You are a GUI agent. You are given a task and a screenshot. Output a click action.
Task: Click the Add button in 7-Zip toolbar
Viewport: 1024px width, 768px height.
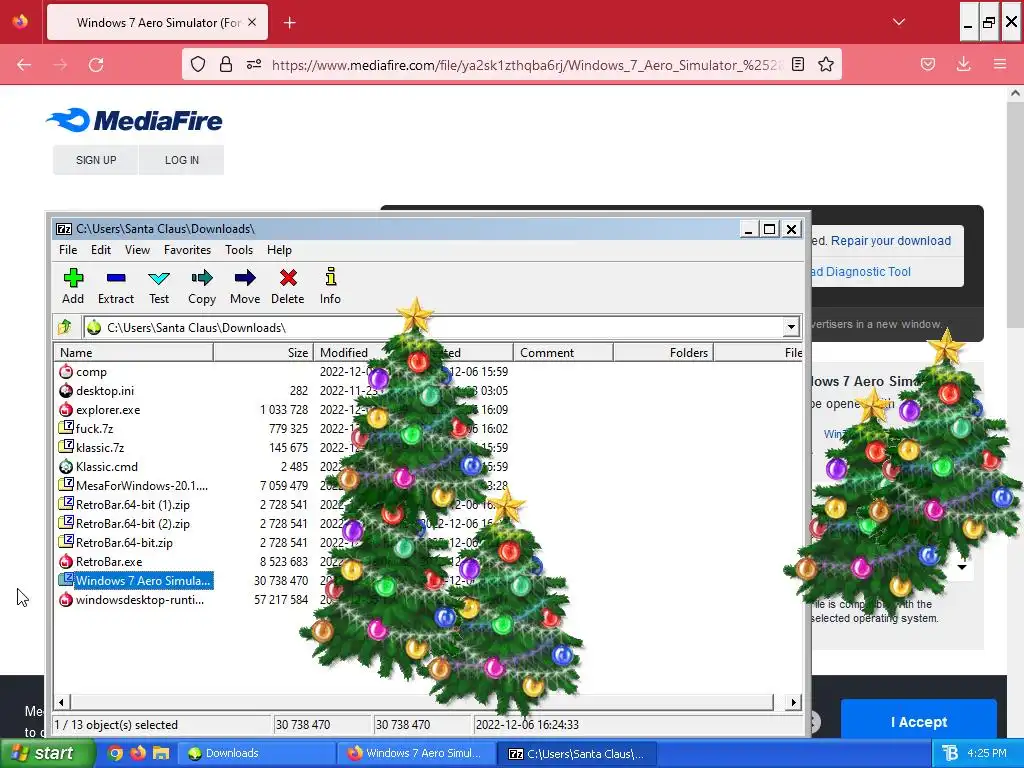point(73,286)
